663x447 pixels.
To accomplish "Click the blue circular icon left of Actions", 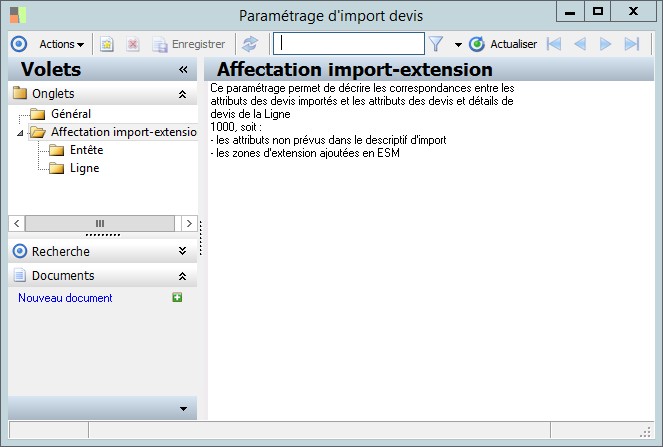I will tap(19, 44).
